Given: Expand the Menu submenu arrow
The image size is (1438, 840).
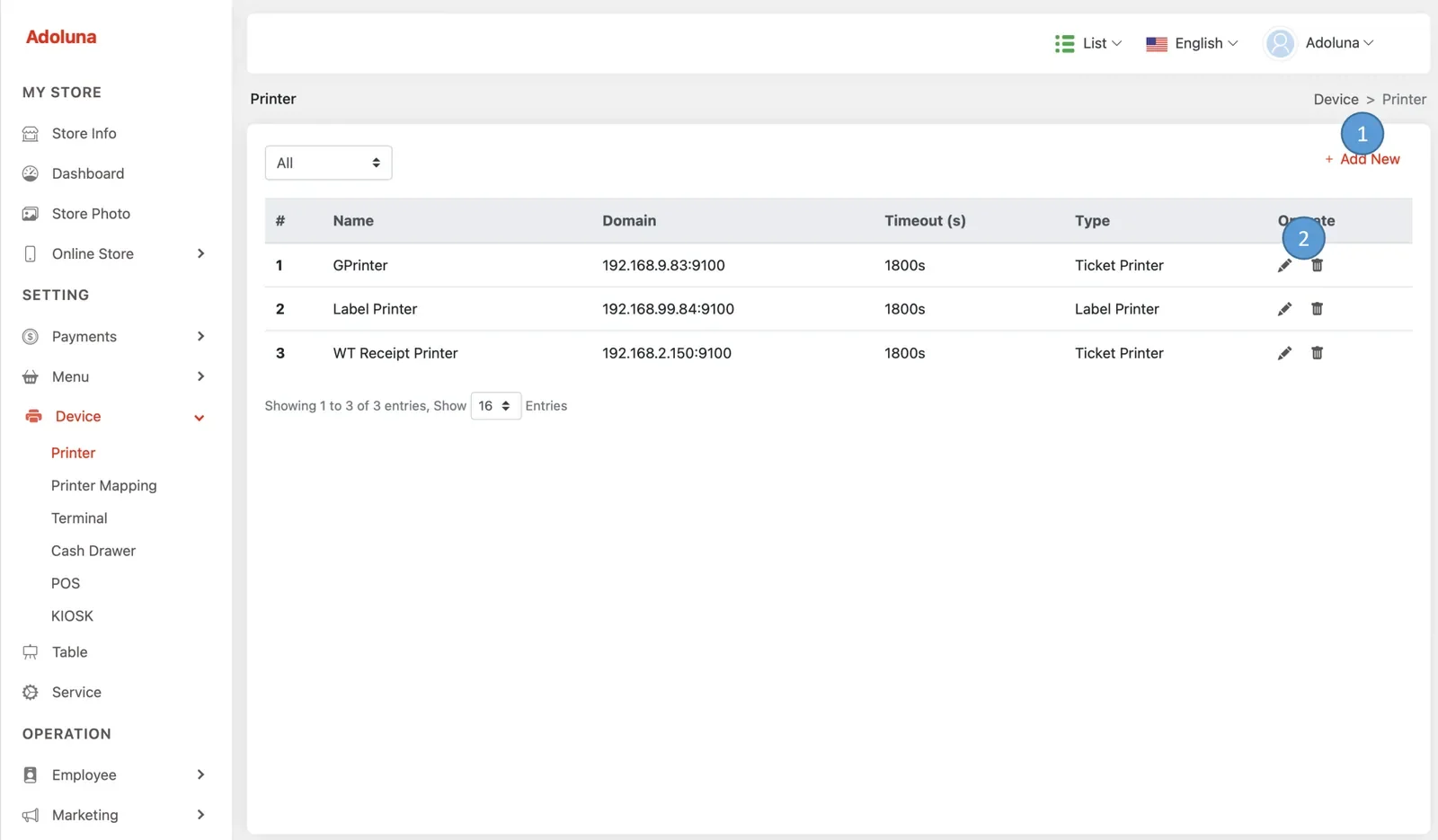Looking at the screenshot, I should coord(200,377).
